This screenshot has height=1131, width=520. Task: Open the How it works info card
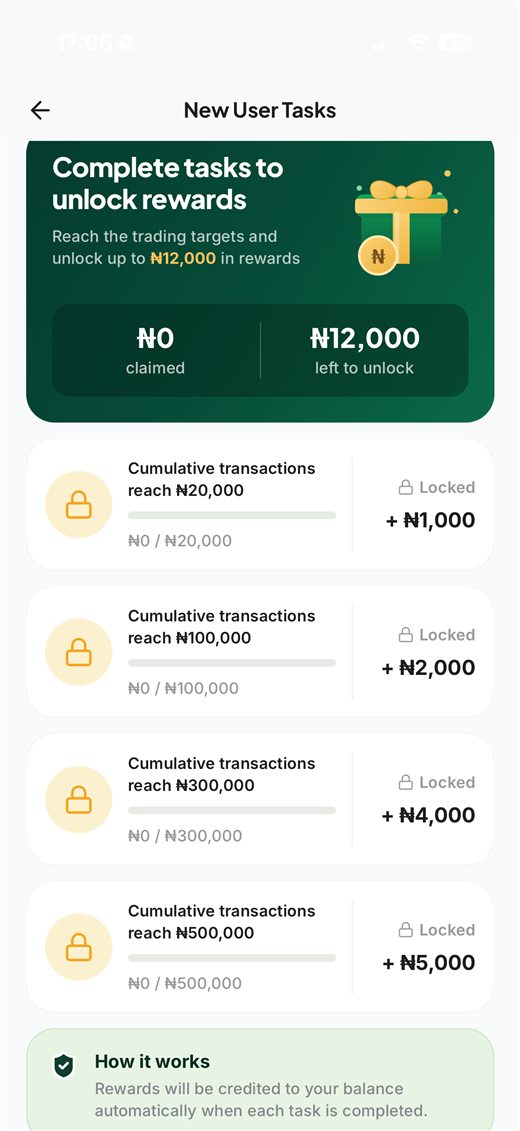(260, 1080)
